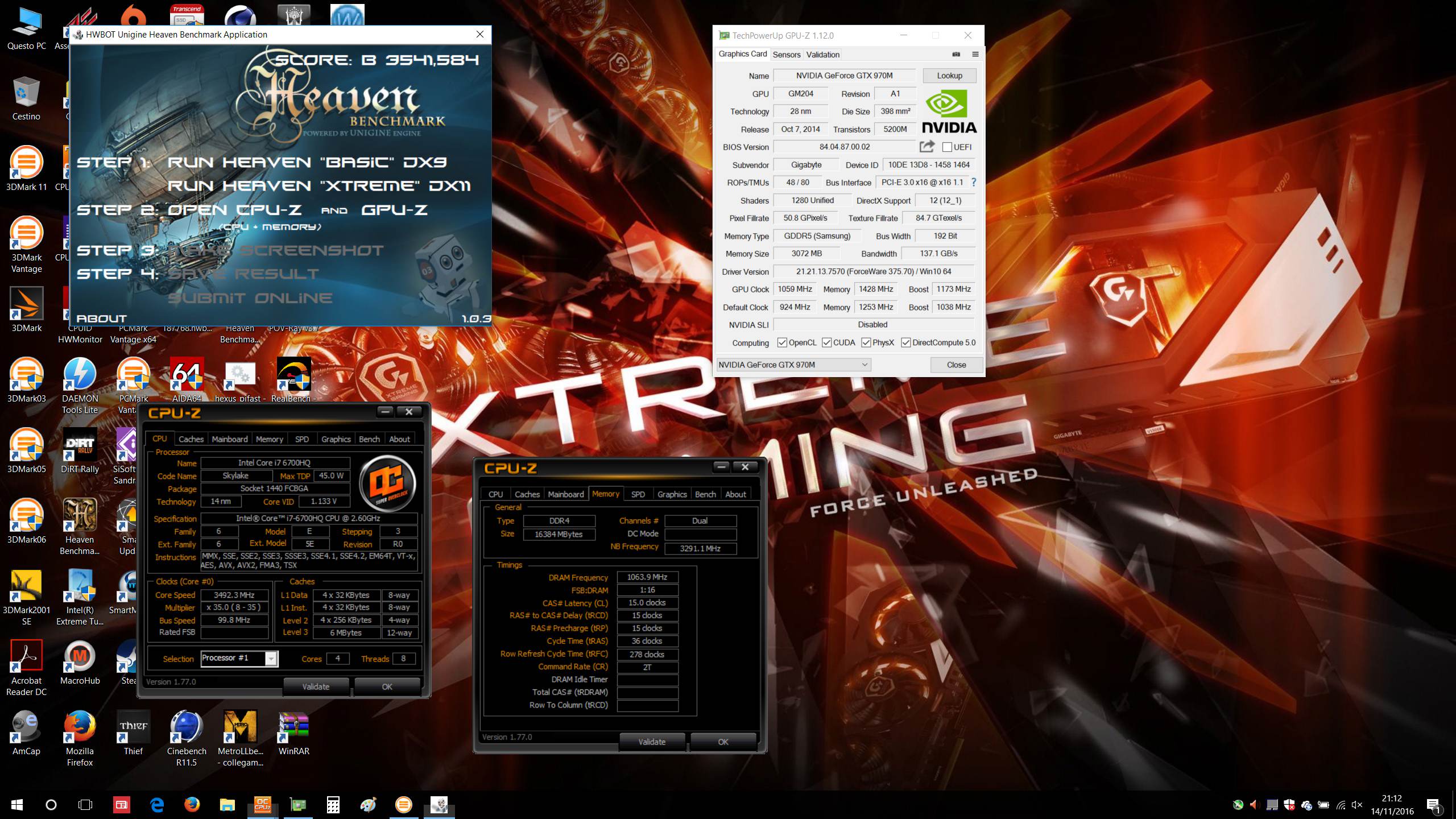Click the OC CPU-Z taskbar icon
The width and height of the screenshot is (1456, 819).
tap(262, 804)
